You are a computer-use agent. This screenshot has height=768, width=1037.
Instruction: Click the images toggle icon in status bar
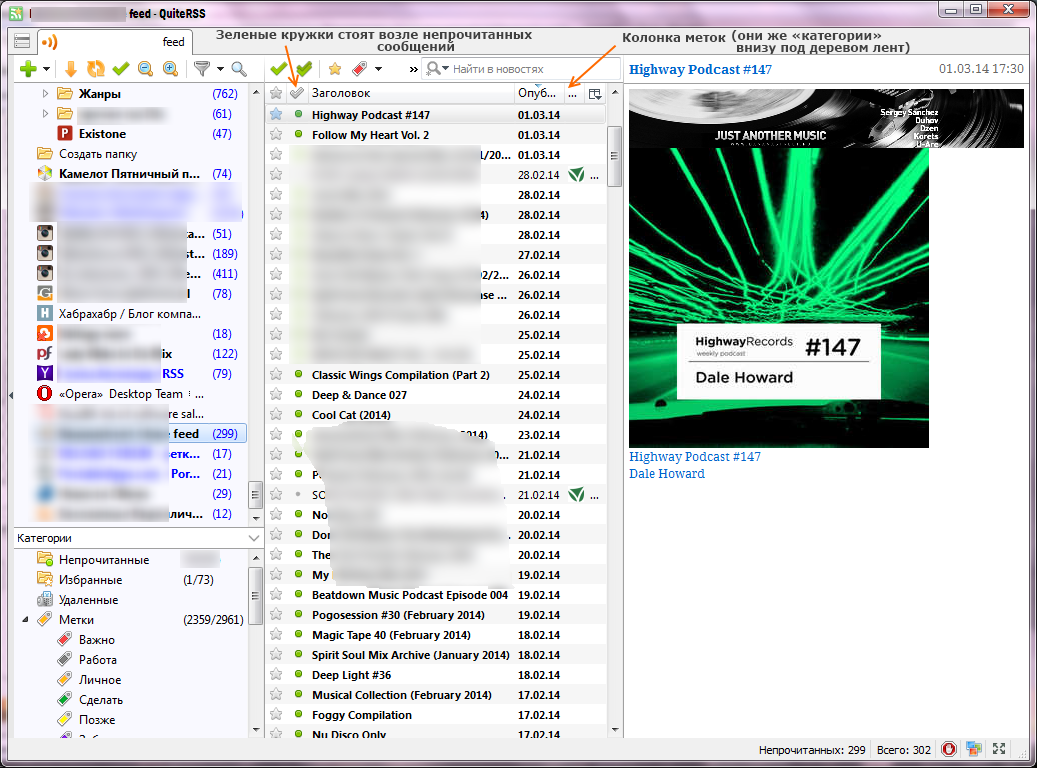coord(974,749)
